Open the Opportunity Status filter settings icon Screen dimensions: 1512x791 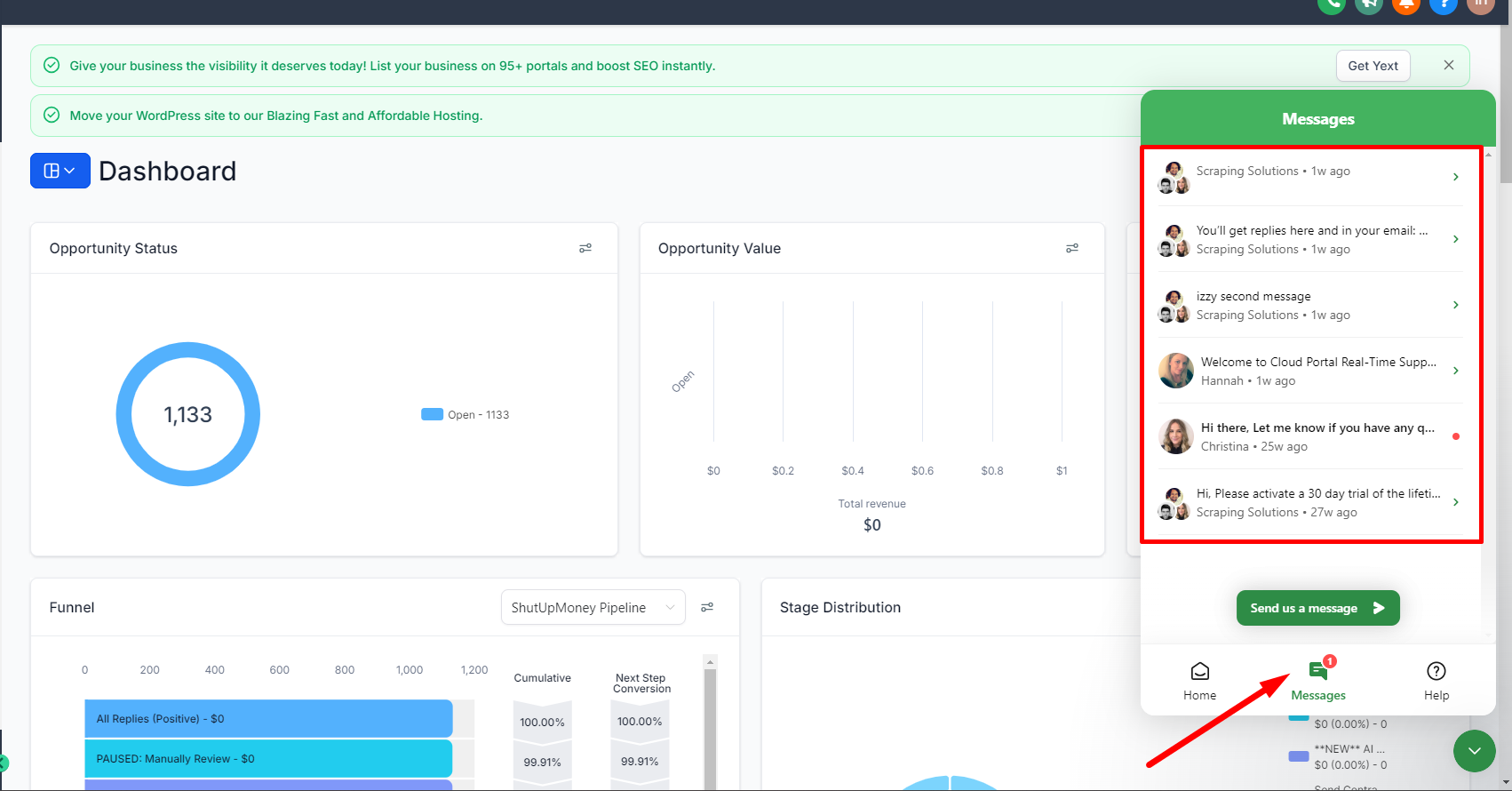click(x=585, y=248)
